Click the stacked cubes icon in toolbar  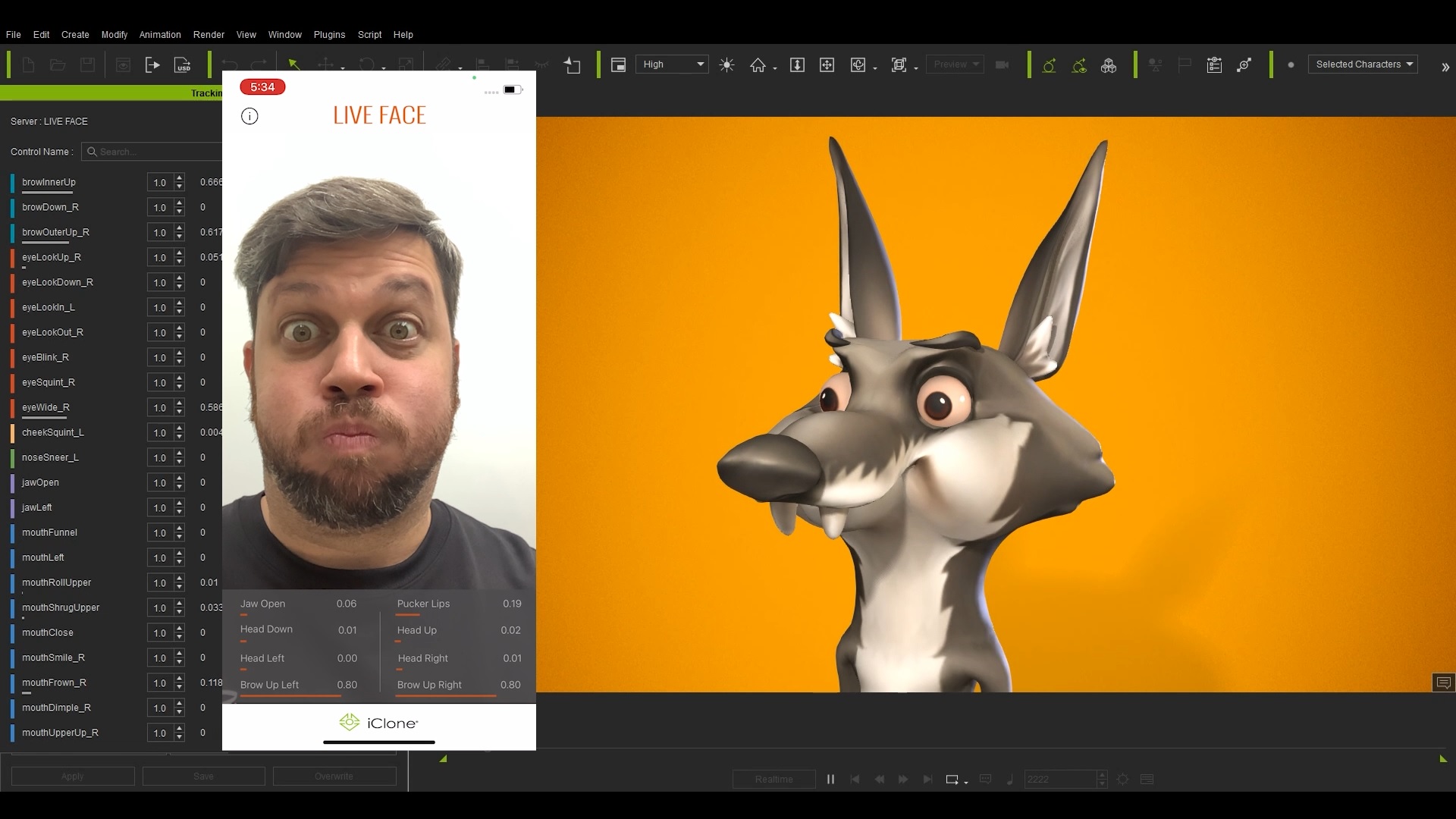(x=1109, y=65)
